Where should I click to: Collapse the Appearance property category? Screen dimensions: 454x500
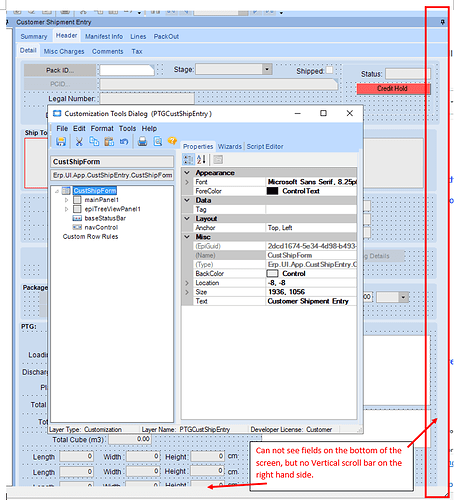click(x=187, y=173)
